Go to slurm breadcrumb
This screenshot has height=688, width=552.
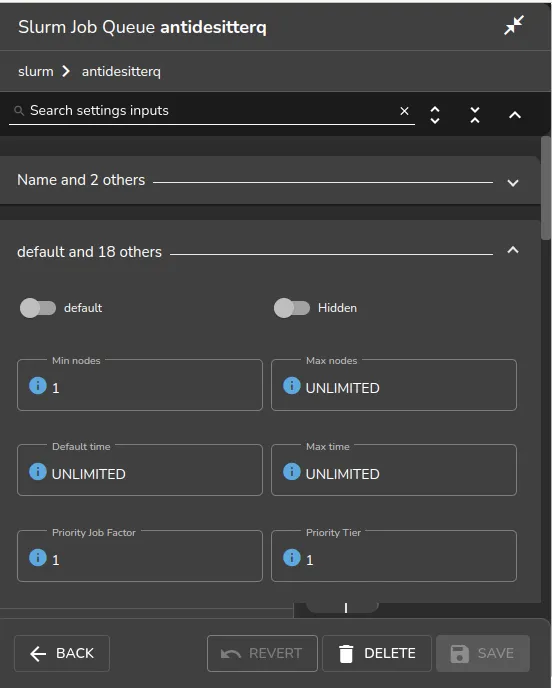click(x=36, y=72)
